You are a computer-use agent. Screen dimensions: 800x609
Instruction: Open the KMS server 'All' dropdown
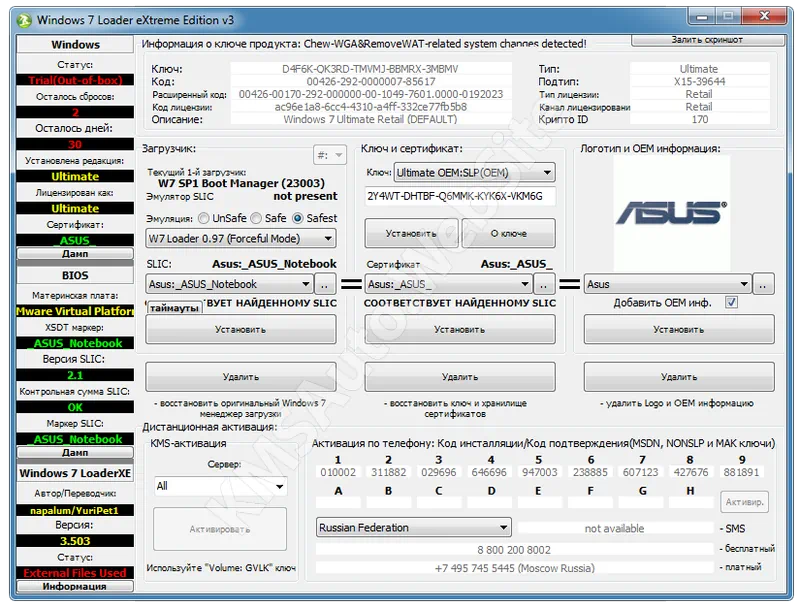[220, 486]
